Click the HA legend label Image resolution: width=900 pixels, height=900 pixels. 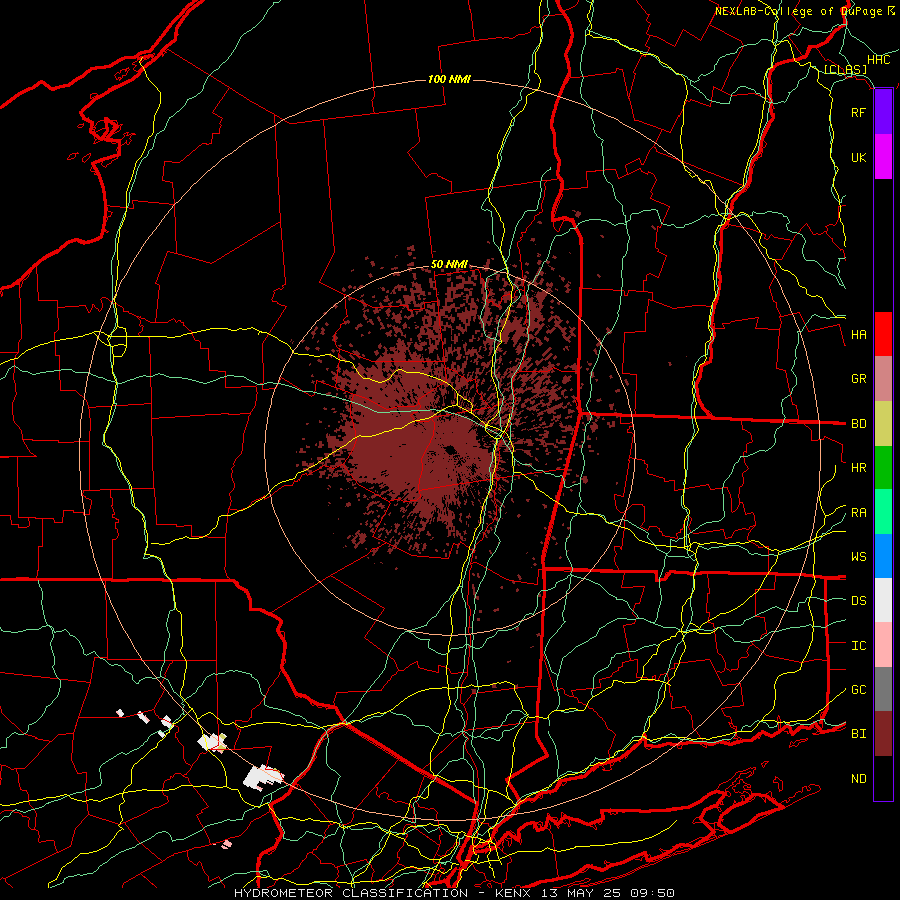coord(858,335)
